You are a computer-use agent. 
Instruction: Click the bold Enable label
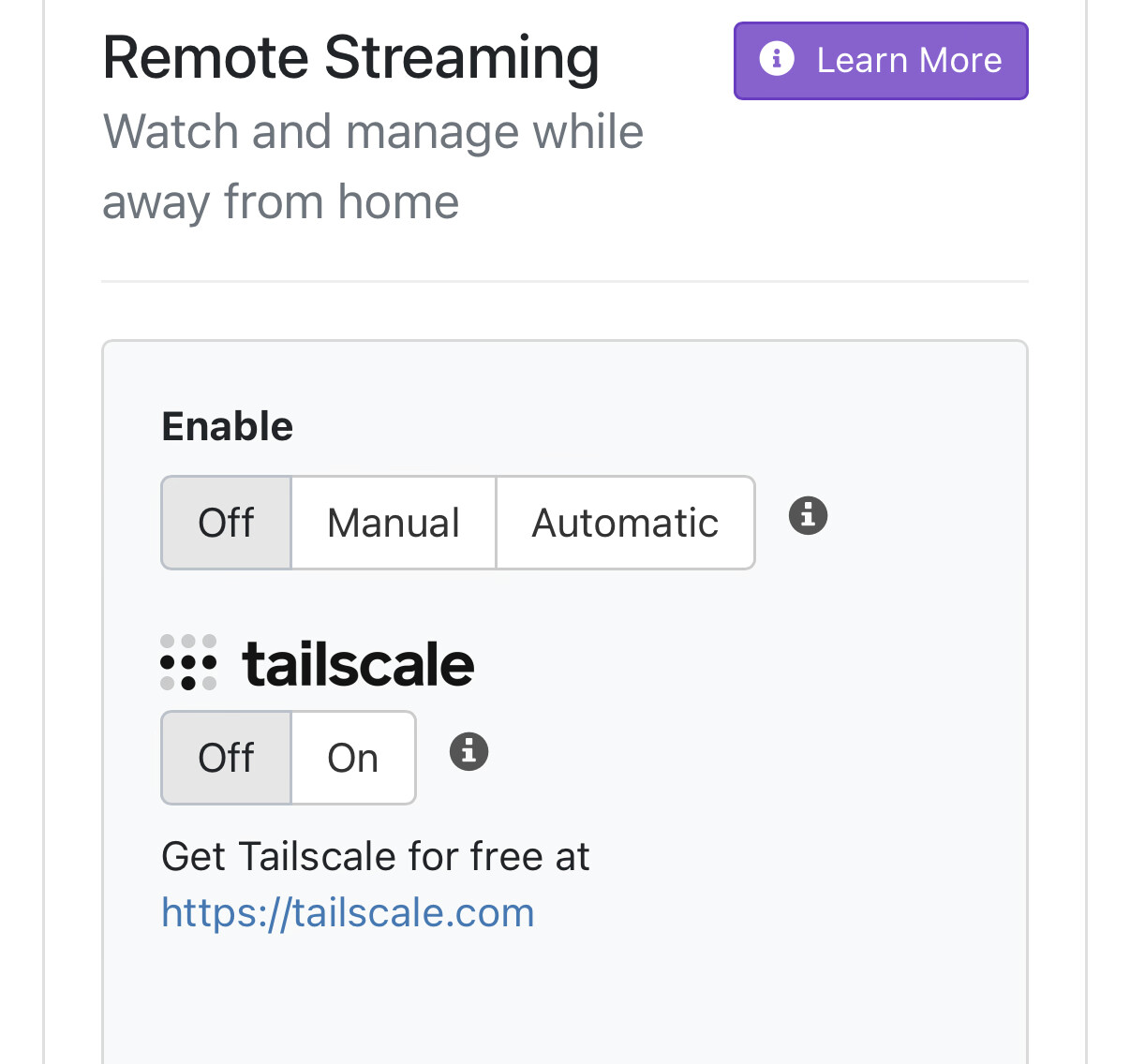(x=228, y=427)
